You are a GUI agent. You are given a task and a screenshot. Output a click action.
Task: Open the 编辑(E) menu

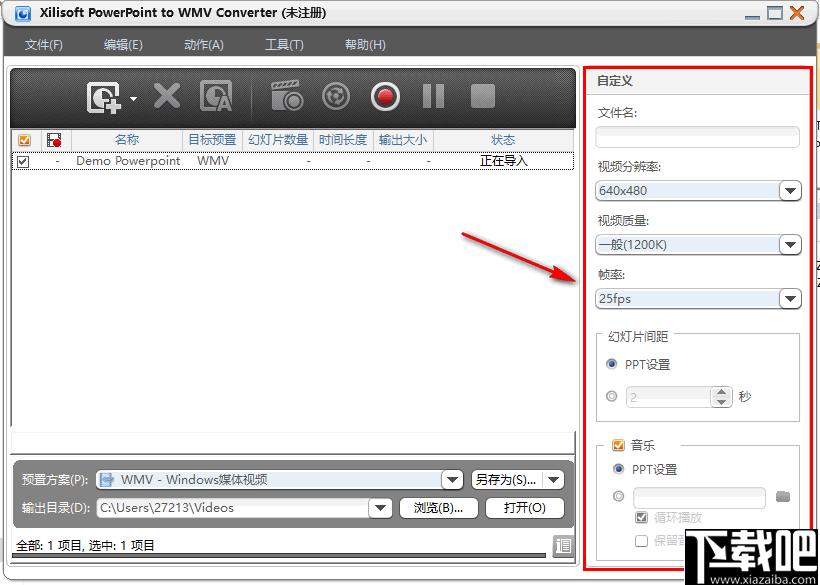pos(123,45)
